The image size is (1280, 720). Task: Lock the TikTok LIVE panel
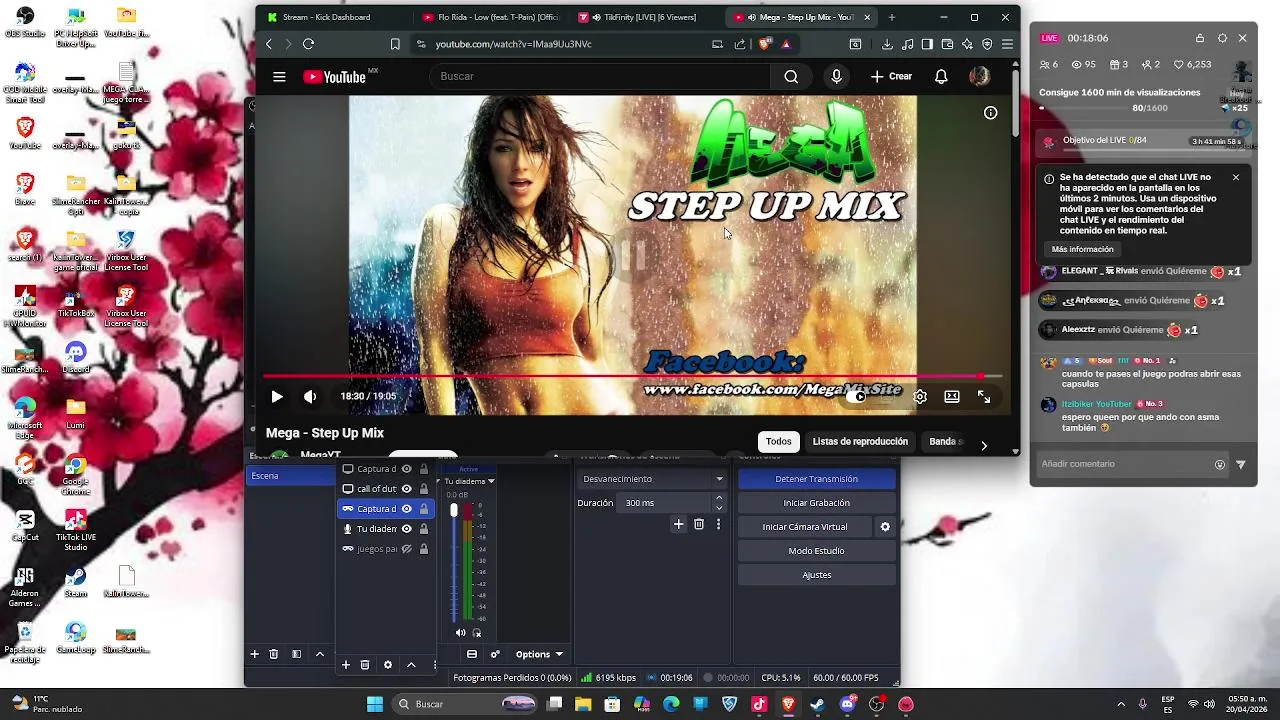click(x=1200, y=38)
